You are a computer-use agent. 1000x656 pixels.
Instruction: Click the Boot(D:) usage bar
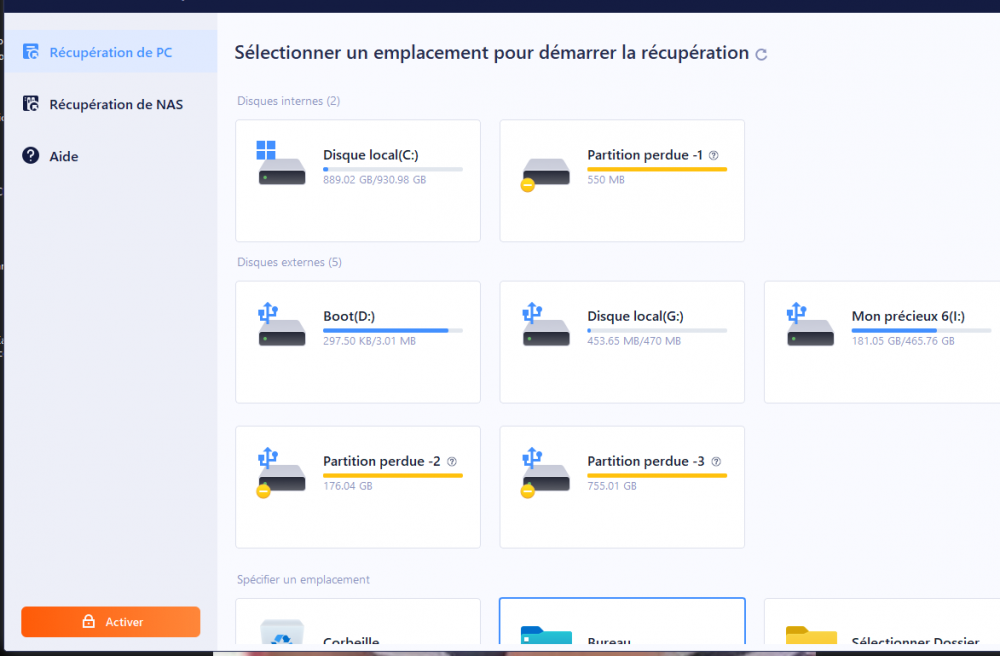point(393,330)
